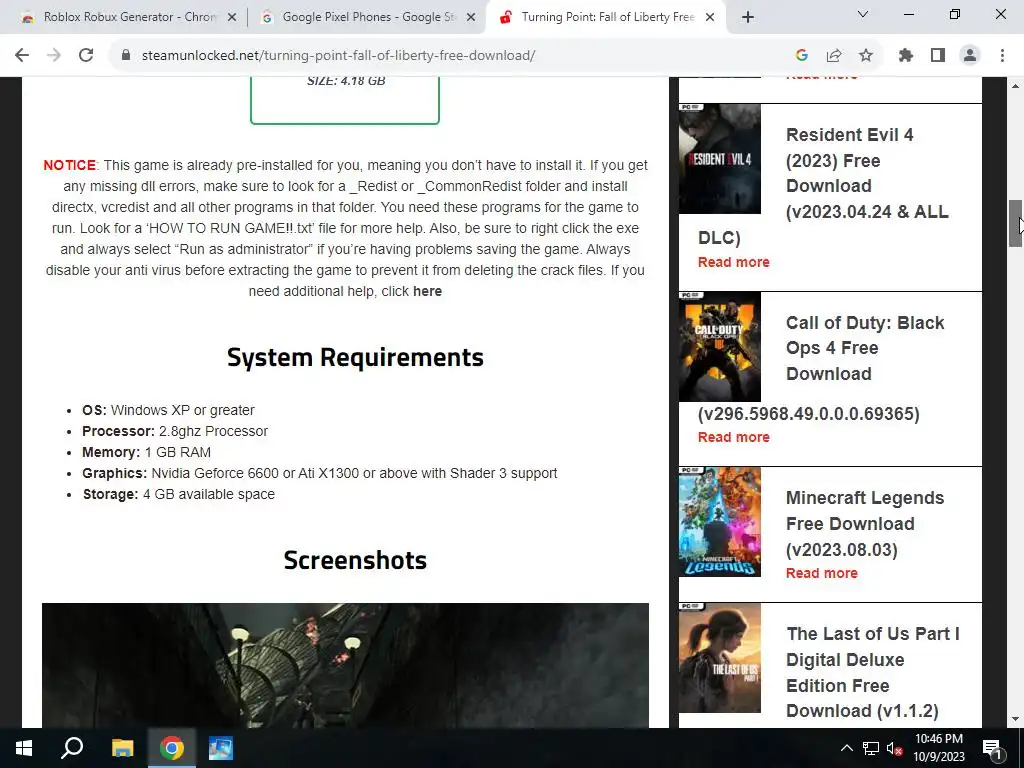Click Read more under Call of Duty
This screenshot has width=1024, height=768.
[x=733, y=437]
